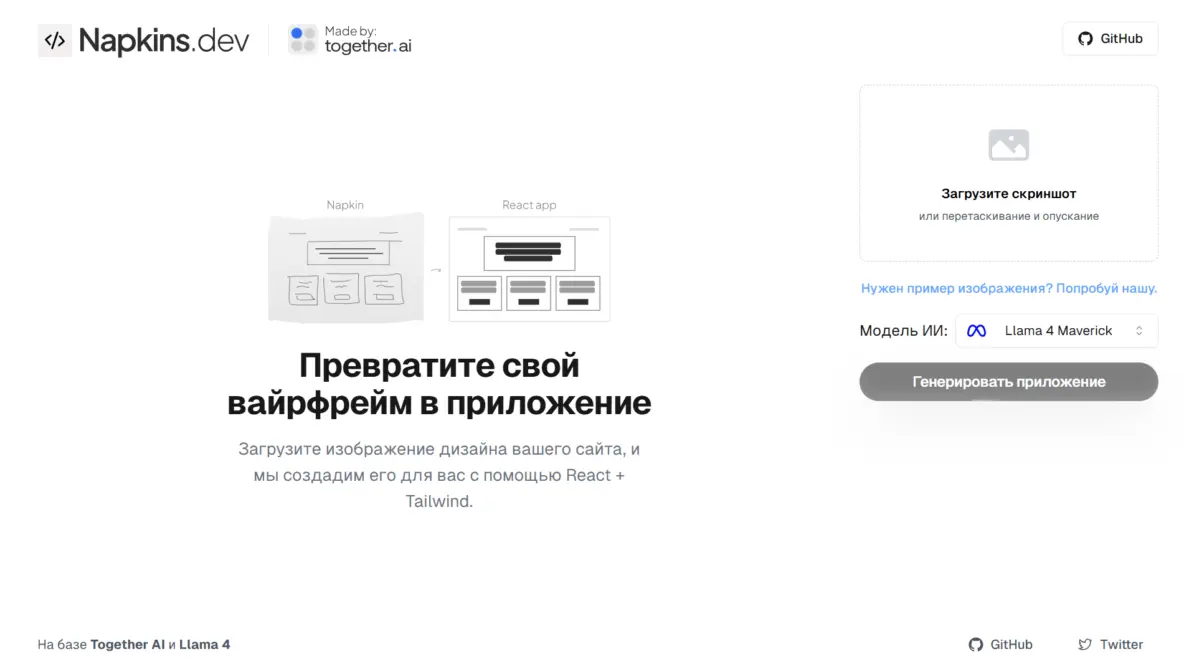Click the image placeholder icon in the upload area
The height and width of the screenshot is (672, 1184).
pos(1008,145)
